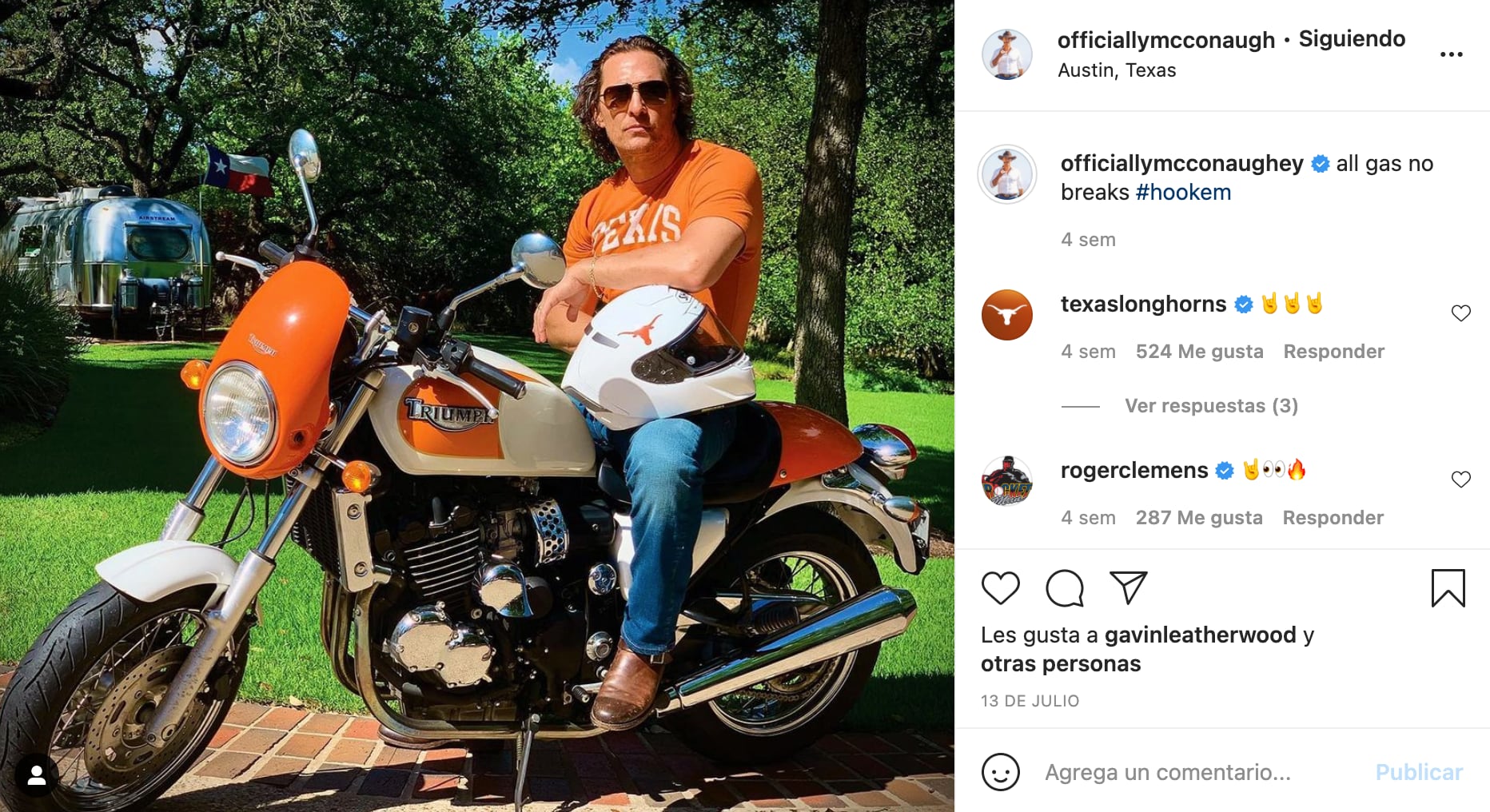The width and height of the screenshot is (1490, 812).
Task: Click the Publicar button
Action: click(x=1419, y=772)
